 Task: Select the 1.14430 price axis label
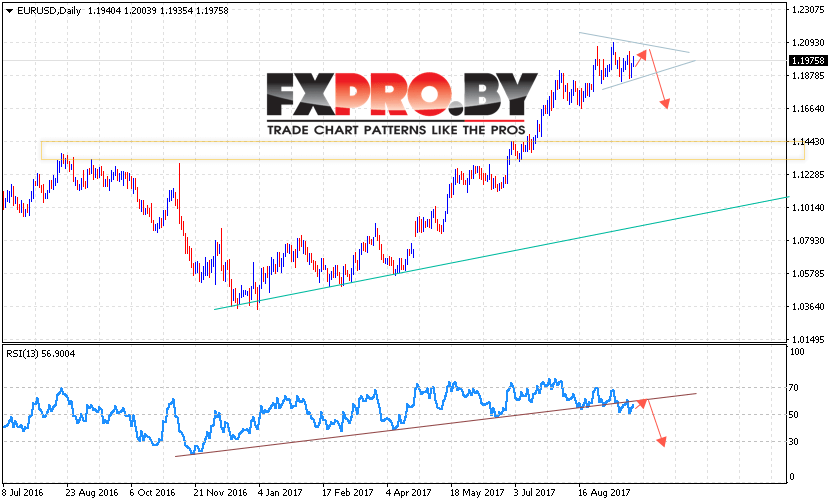tap(808, 141)
